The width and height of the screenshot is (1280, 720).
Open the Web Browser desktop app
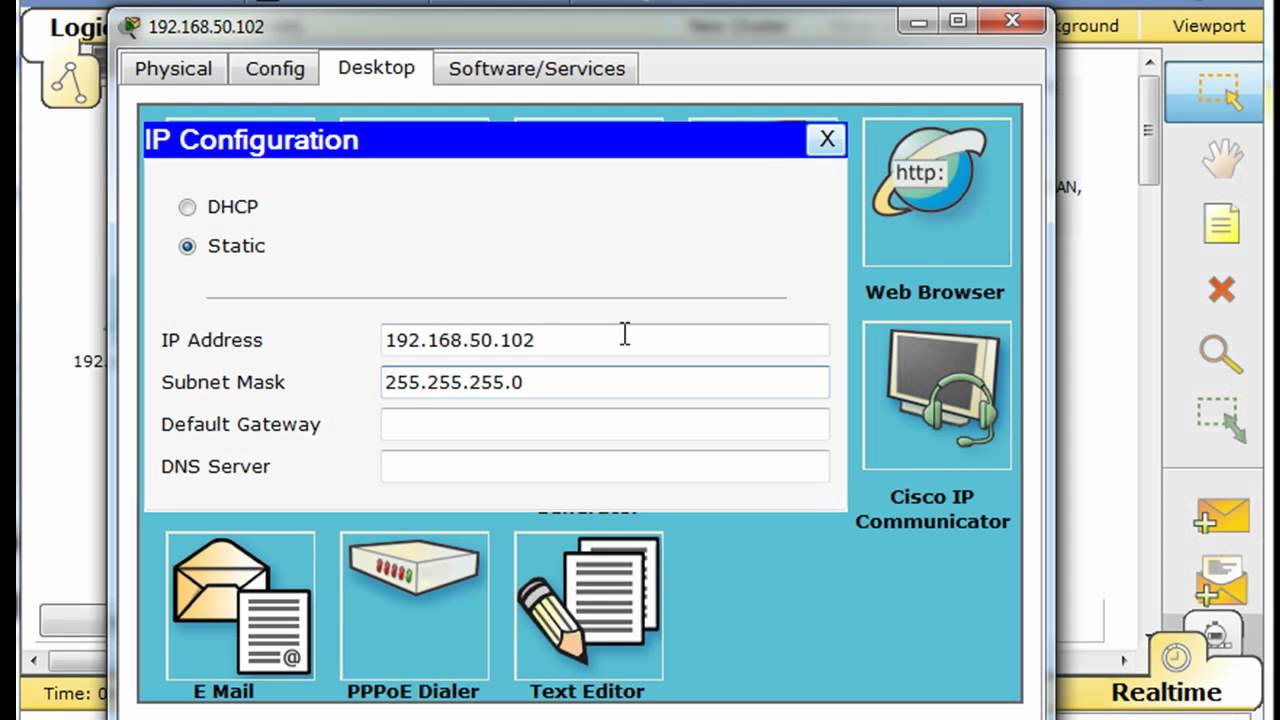coord(936,192)
